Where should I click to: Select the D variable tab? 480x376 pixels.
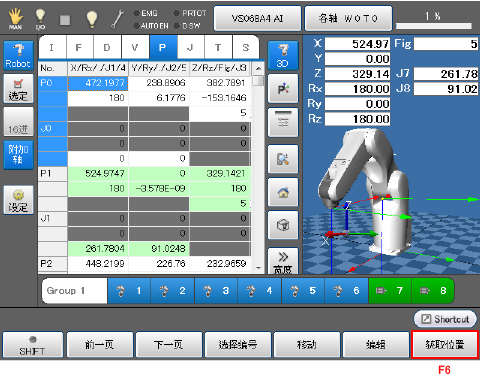(108, 47)
